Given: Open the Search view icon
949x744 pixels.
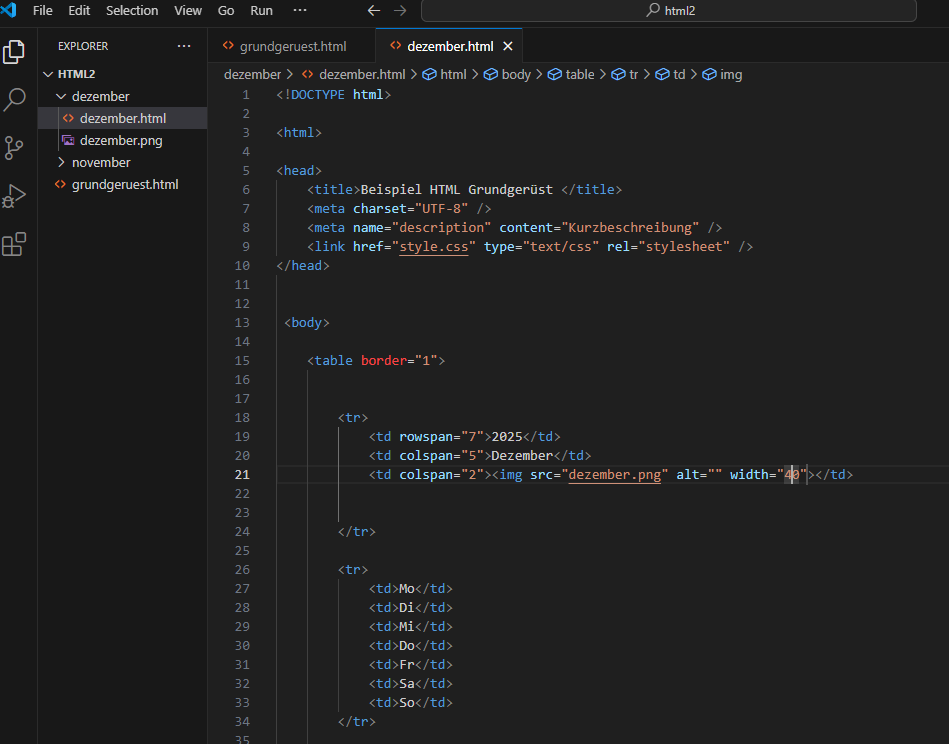Looking at the screenshot, I should [x=15, y=100].
